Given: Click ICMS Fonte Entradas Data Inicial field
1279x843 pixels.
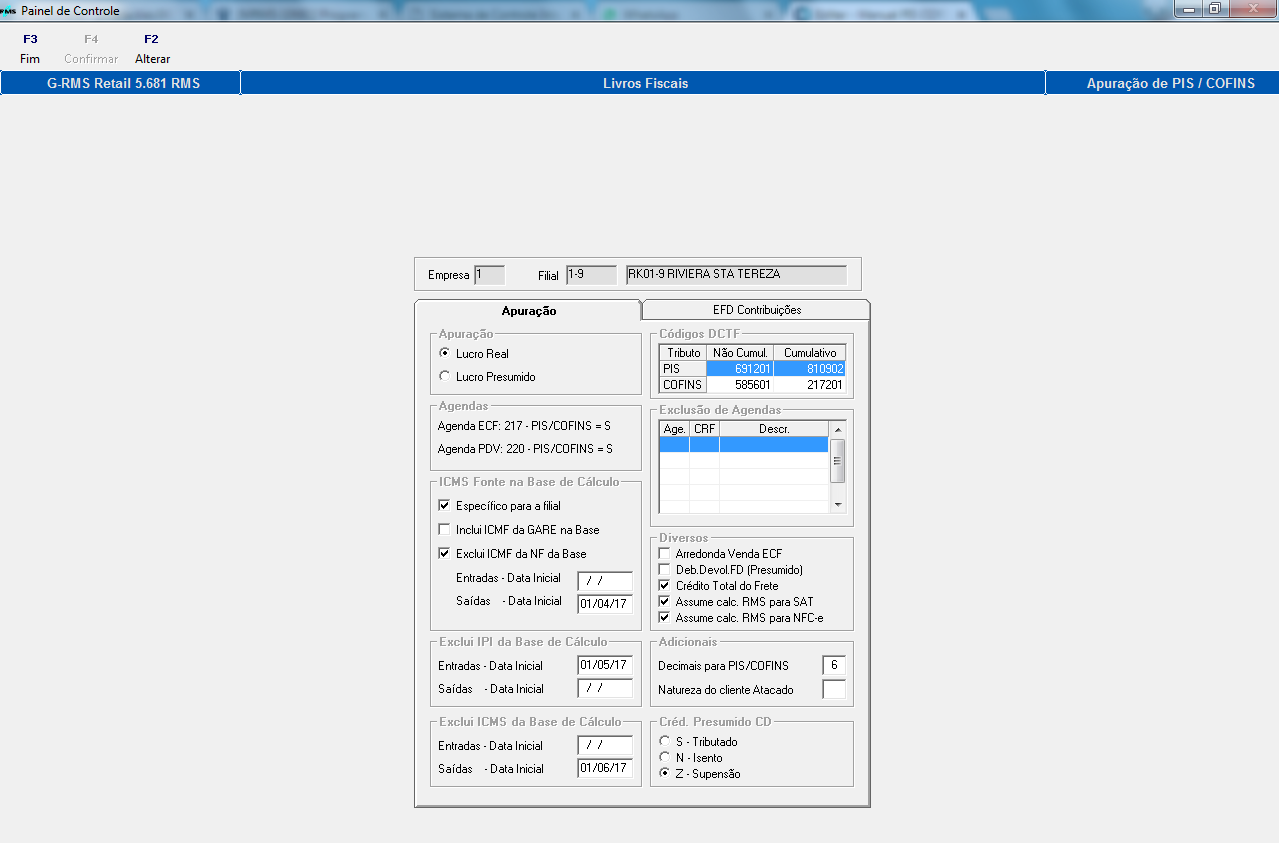Looking at the screenshot, I should pyautogui.click(x=605, y=581).
